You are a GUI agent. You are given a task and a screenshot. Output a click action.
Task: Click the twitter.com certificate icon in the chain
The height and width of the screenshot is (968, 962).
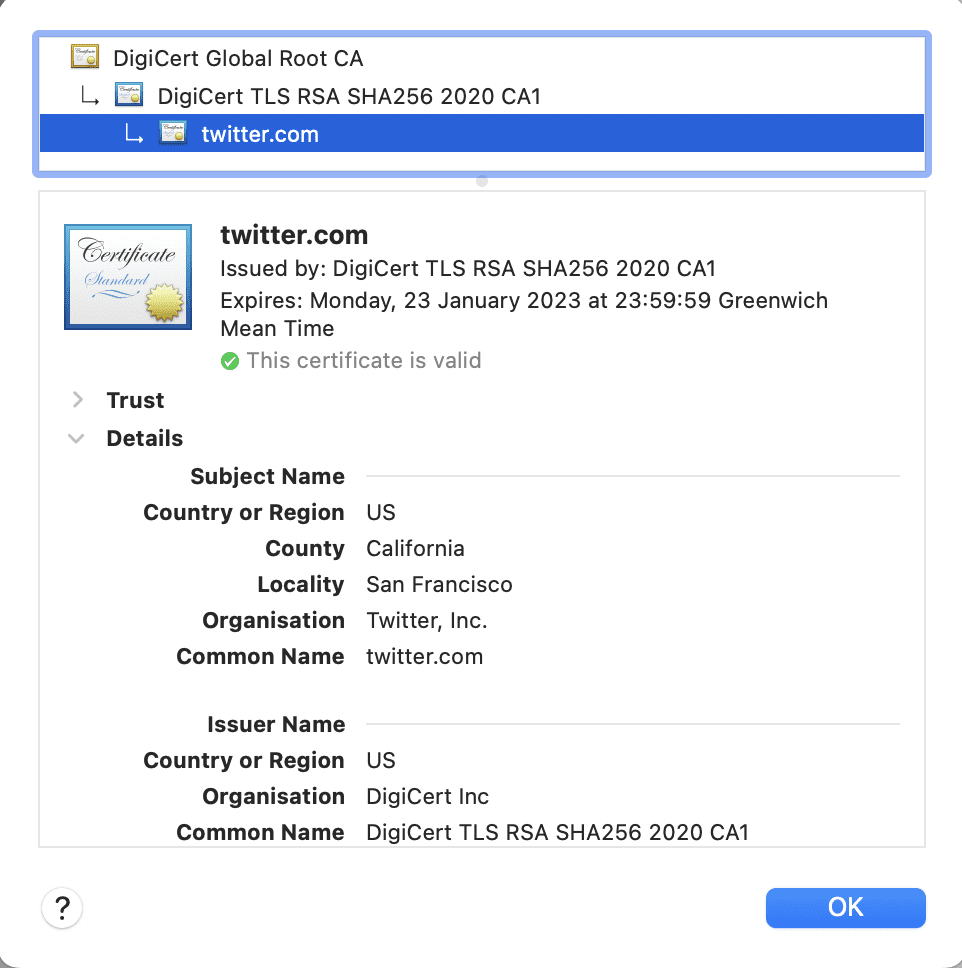pos(173,133)
